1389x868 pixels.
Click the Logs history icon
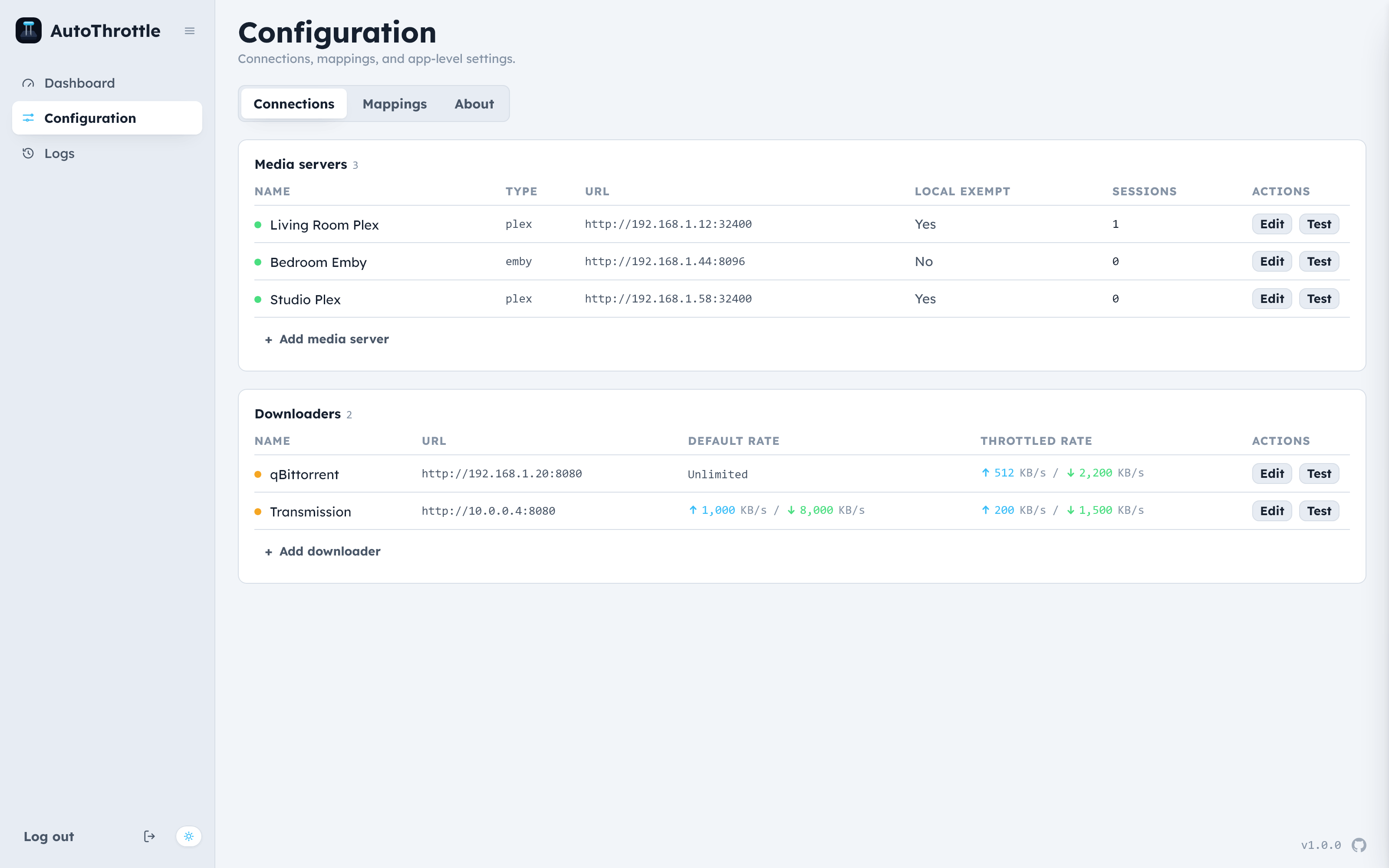coord(28,153)
